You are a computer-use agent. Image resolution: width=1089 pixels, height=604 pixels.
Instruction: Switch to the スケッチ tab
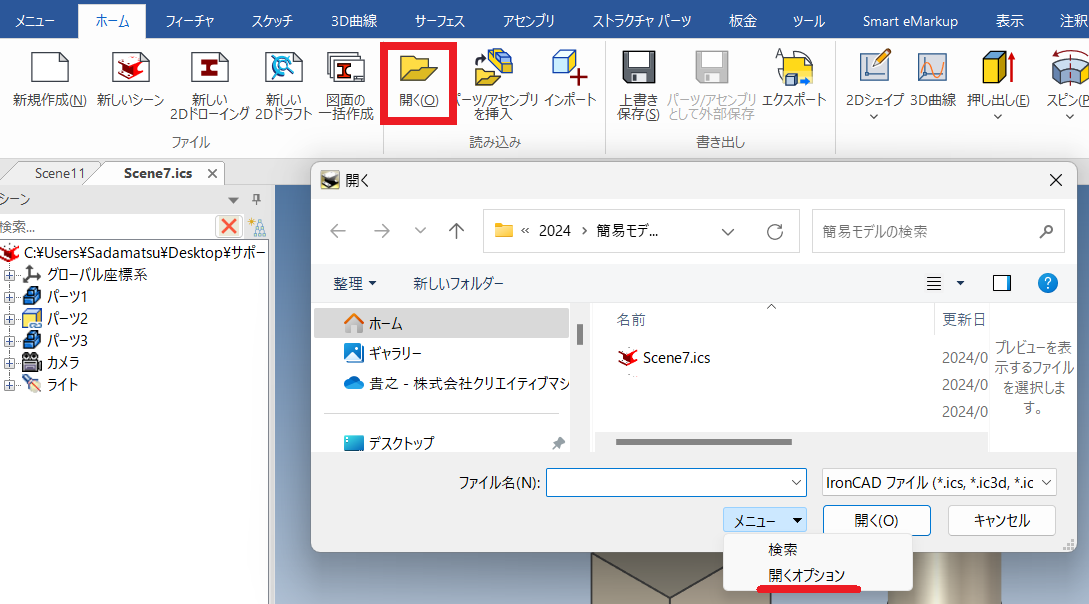coord(272,21)
